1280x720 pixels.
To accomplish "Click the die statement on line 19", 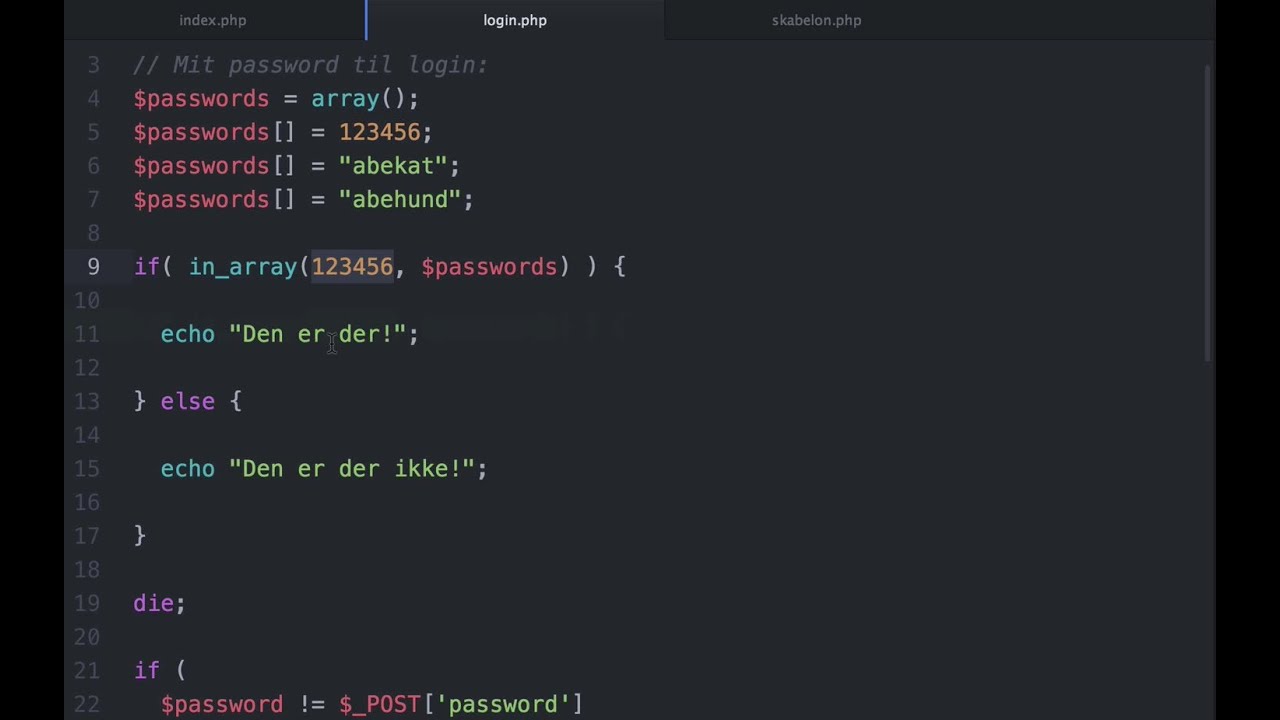I will tap(155, 602).
